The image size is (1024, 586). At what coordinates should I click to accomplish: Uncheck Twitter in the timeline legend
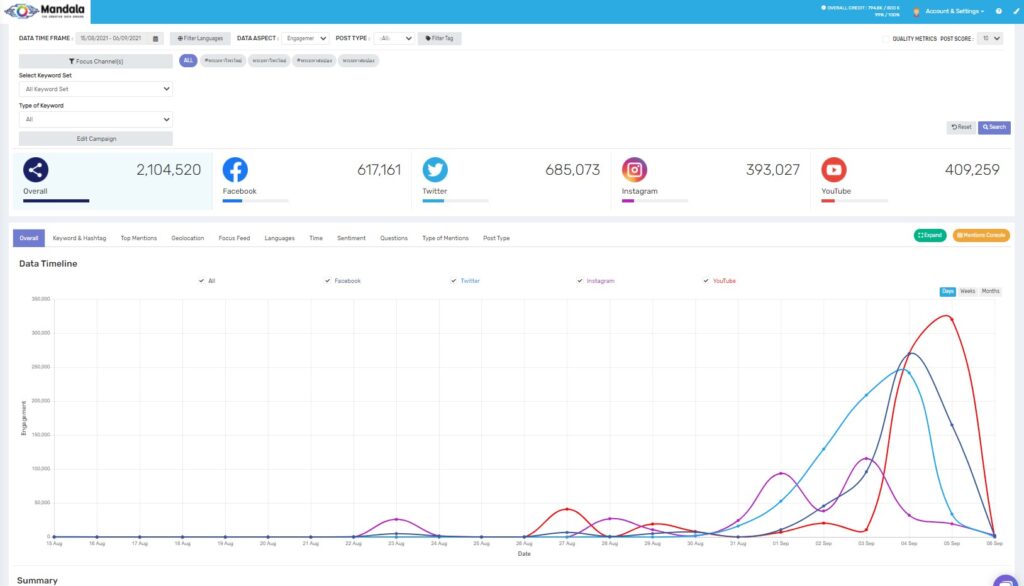(x=453, y=281)
